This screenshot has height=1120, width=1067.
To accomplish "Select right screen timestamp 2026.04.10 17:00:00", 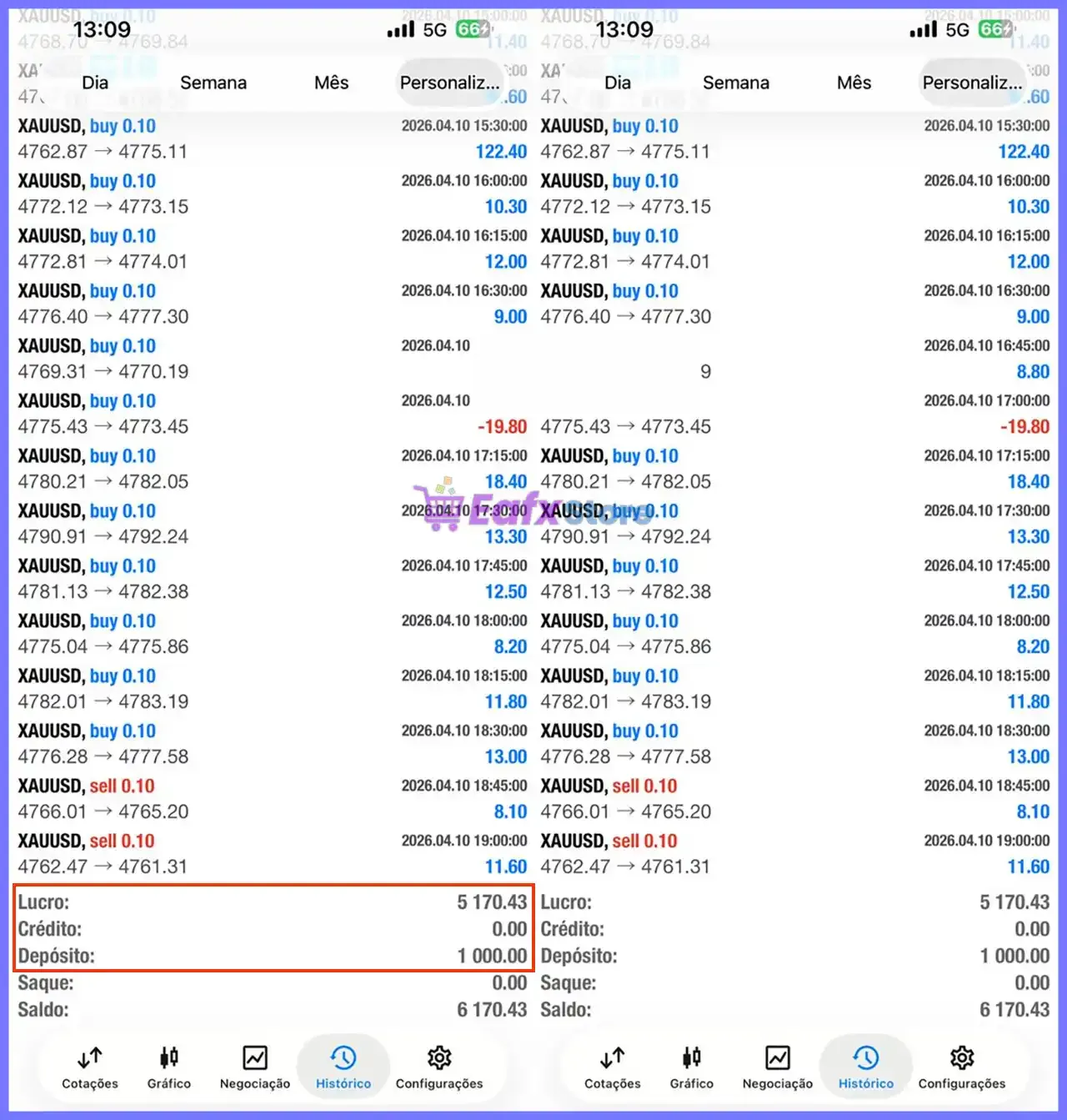I will pyautogui.click(x=987, y=401).
